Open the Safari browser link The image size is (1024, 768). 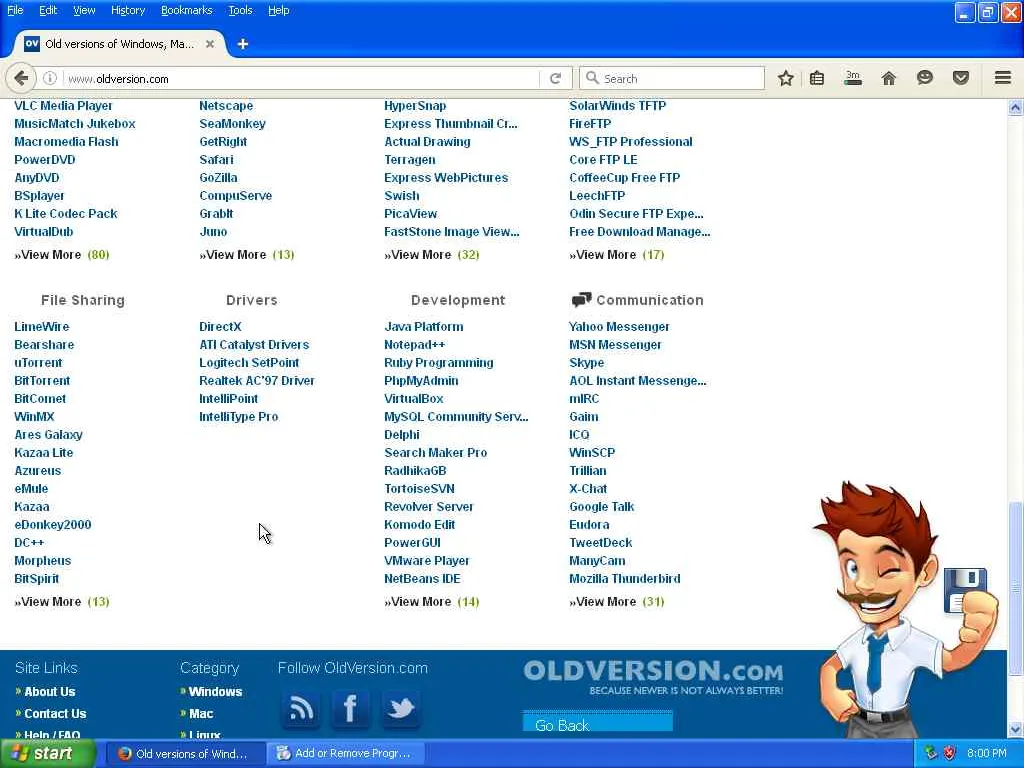[216, 160]
